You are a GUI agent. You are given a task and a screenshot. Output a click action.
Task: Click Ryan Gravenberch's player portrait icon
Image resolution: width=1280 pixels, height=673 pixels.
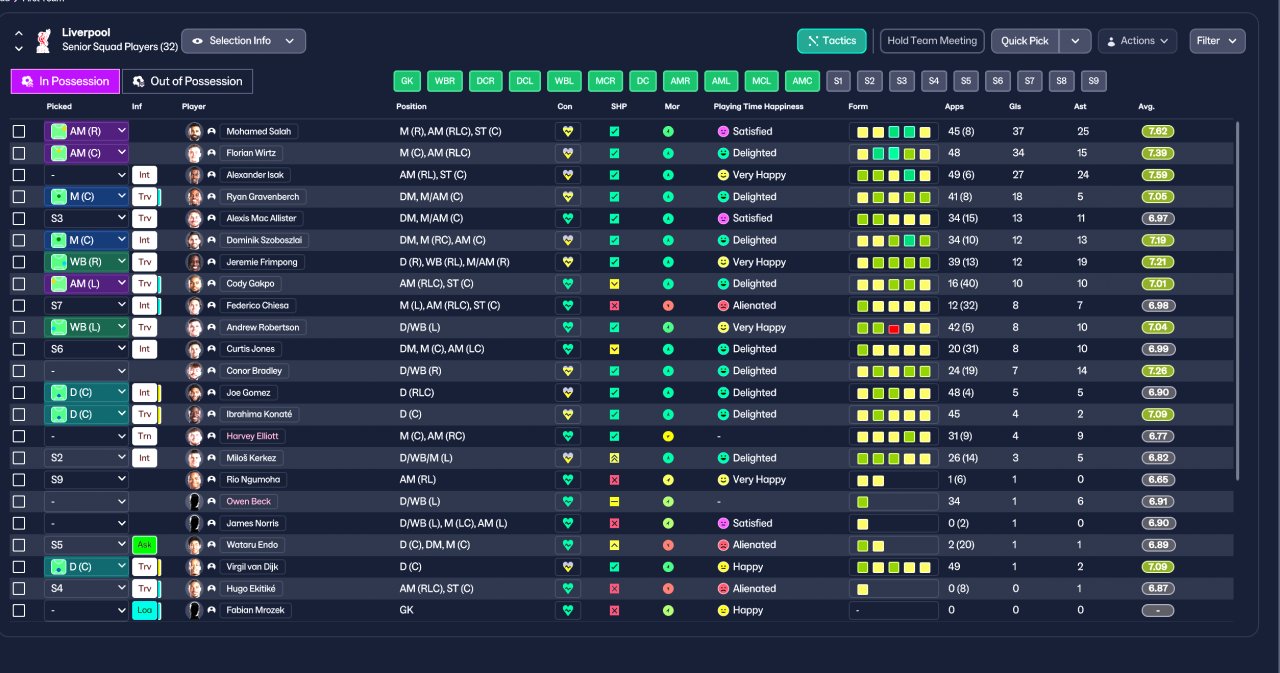pos(194,197)
